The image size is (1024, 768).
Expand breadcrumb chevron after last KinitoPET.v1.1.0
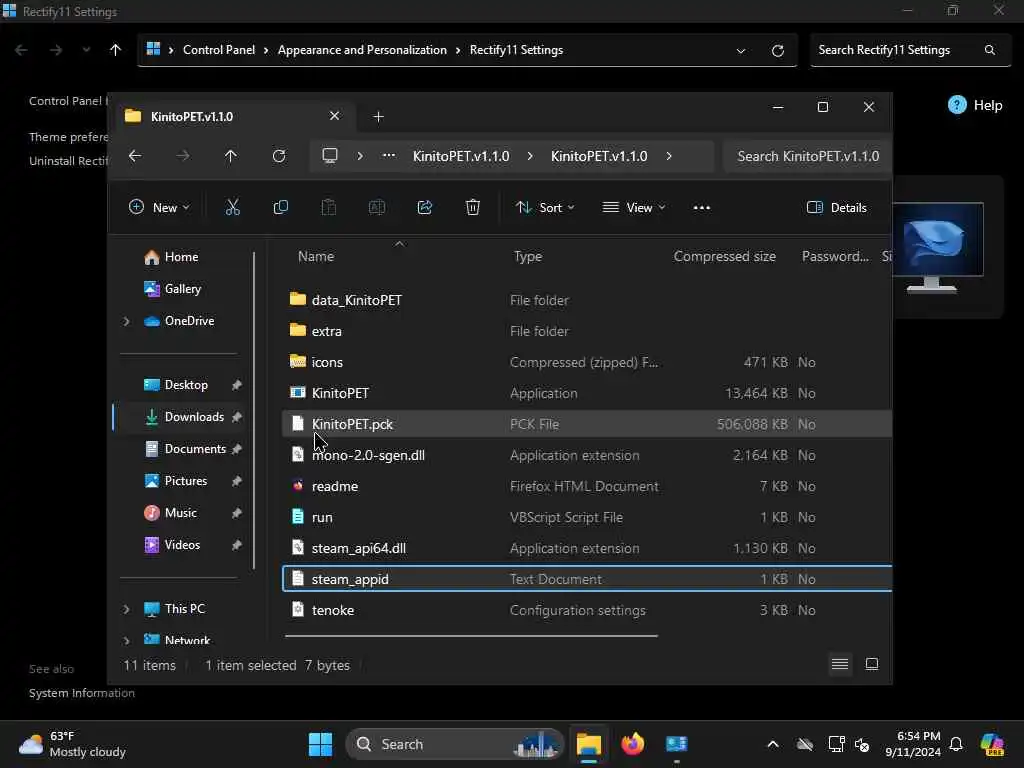coord(669,156)
